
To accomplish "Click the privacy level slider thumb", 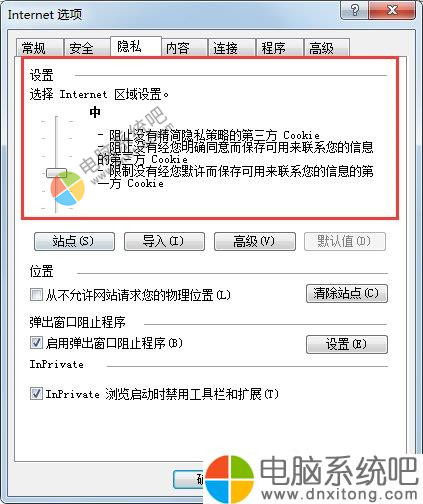I will [56, 173].
